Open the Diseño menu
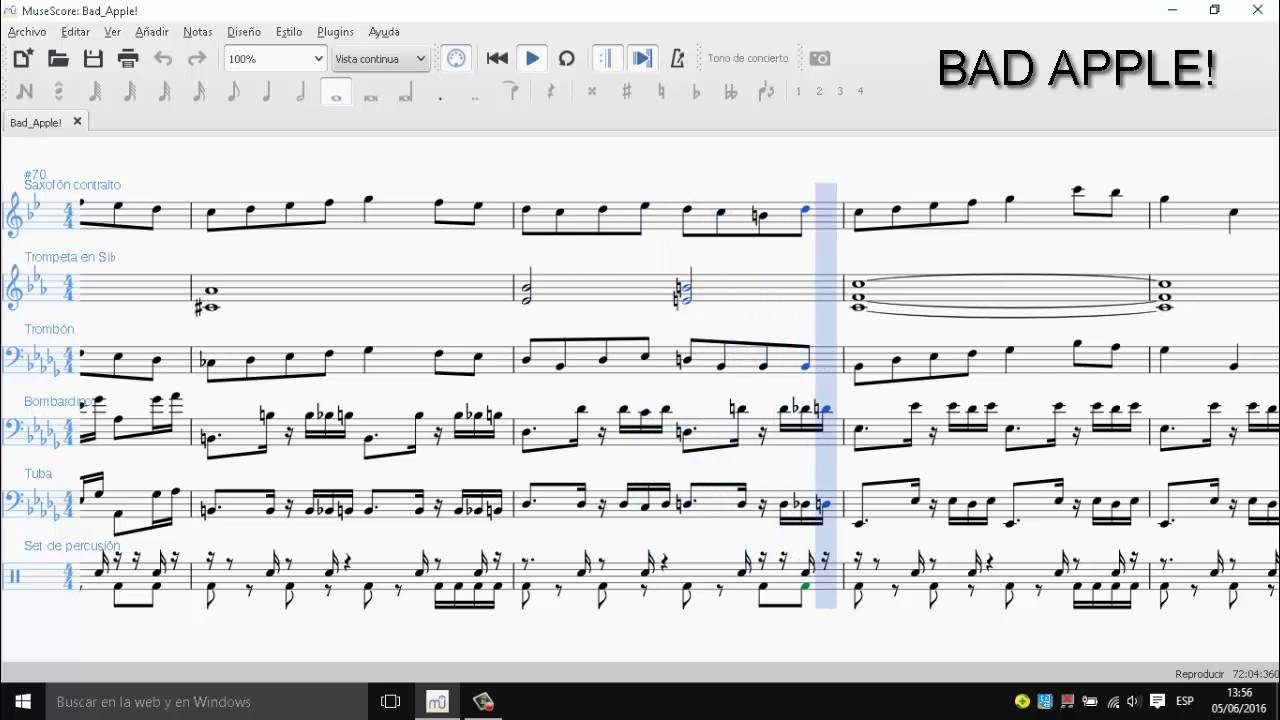The height and width of the screenshot is (720, 1280). (244, 32)
